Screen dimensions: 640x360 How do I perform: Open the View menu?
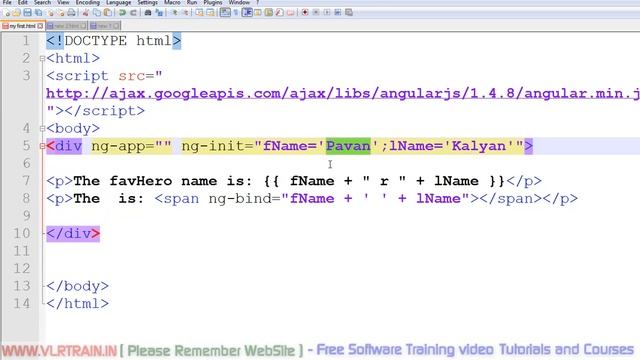[x=63, y=2]
